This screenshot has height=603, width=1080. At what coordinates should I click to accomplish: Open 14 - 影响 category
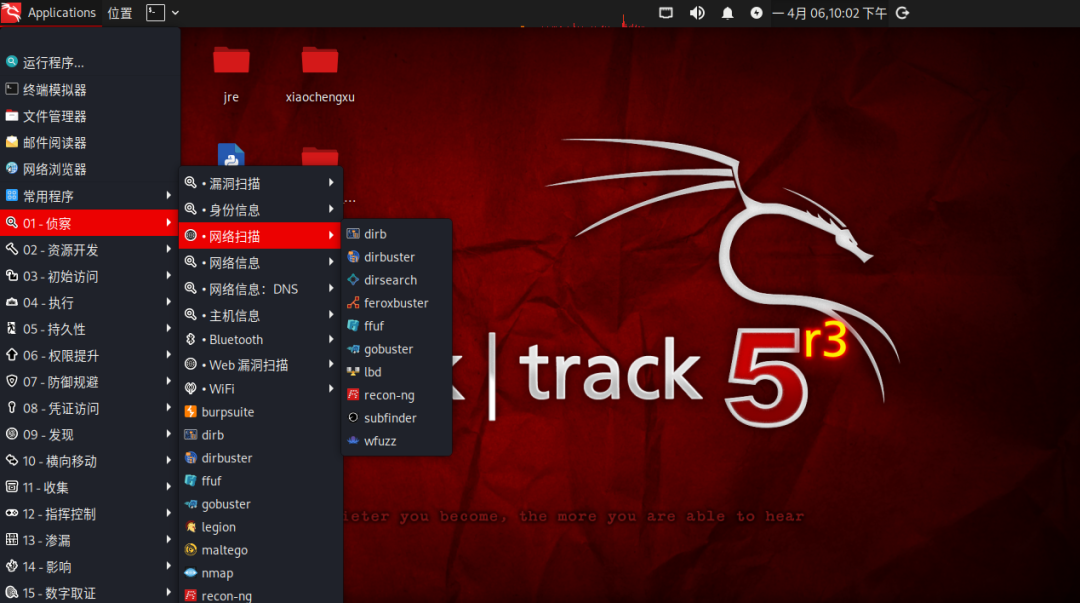[90, 566]
